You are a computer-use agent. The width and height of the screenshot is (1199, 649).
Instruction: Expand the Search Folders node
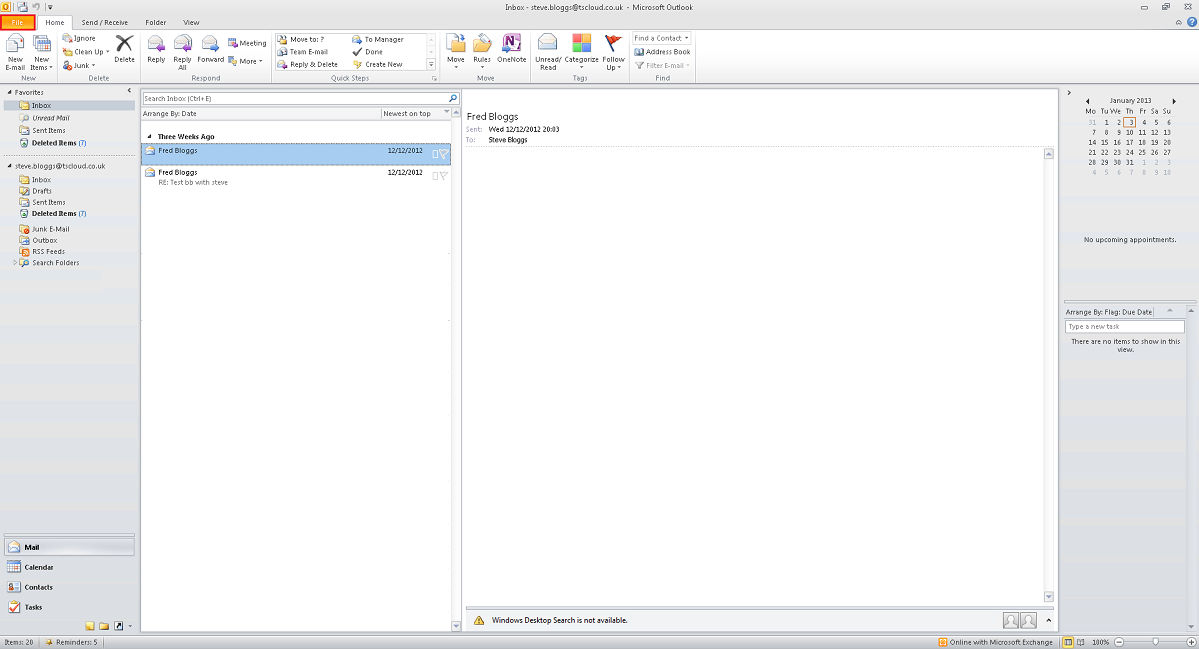(15, 263)
